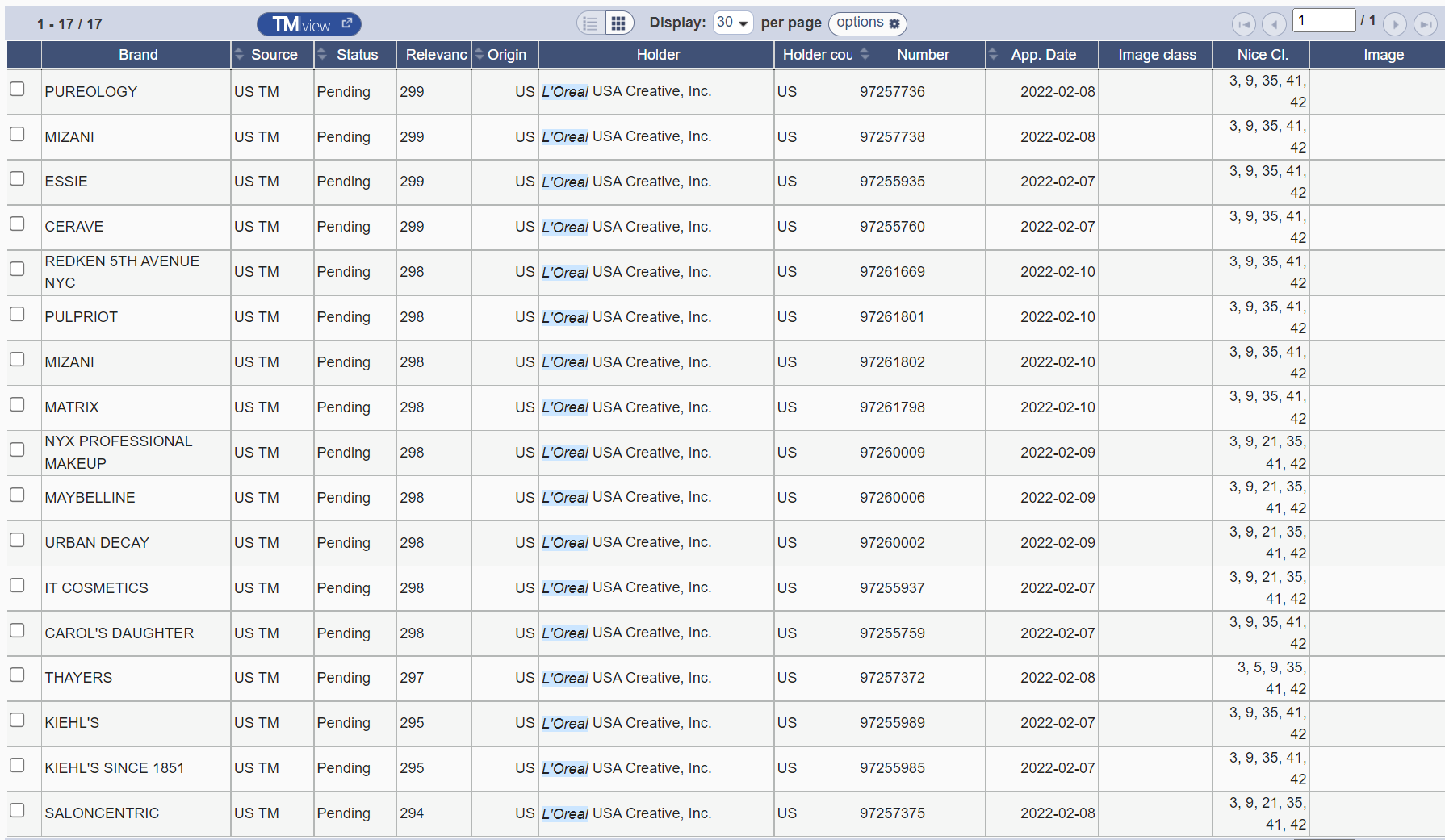This screenshot has height=840, width=1445.
Task: Click brand name CAROL'S DAUGHTER
Action: 119,633
